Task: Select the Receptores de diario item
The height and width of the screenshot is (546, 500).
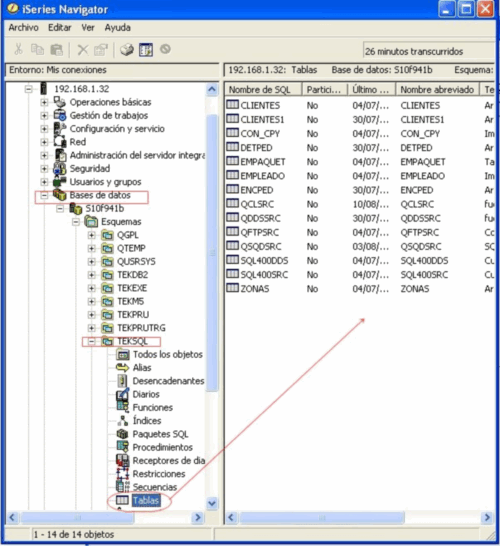Action: [169, 461]
